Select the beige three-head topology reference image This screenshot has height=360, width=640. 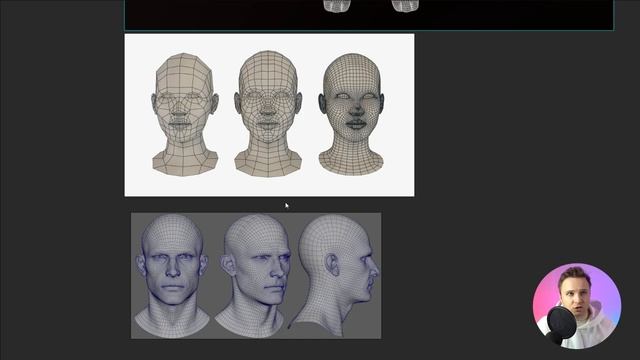269,115
